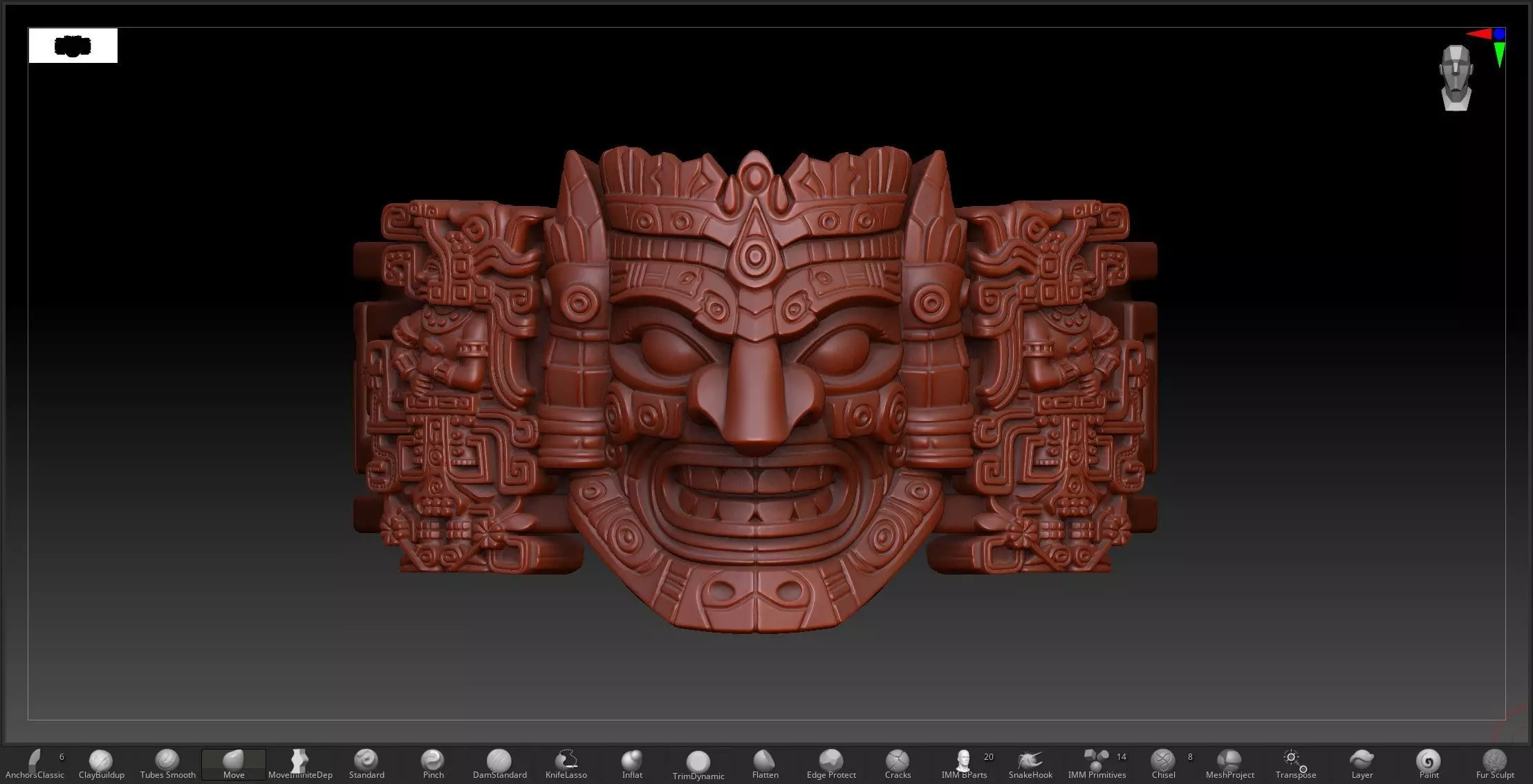This screenshot has height=784, width=1533.
Task: Pick the Chisel brush
Action: [1163, 764]
